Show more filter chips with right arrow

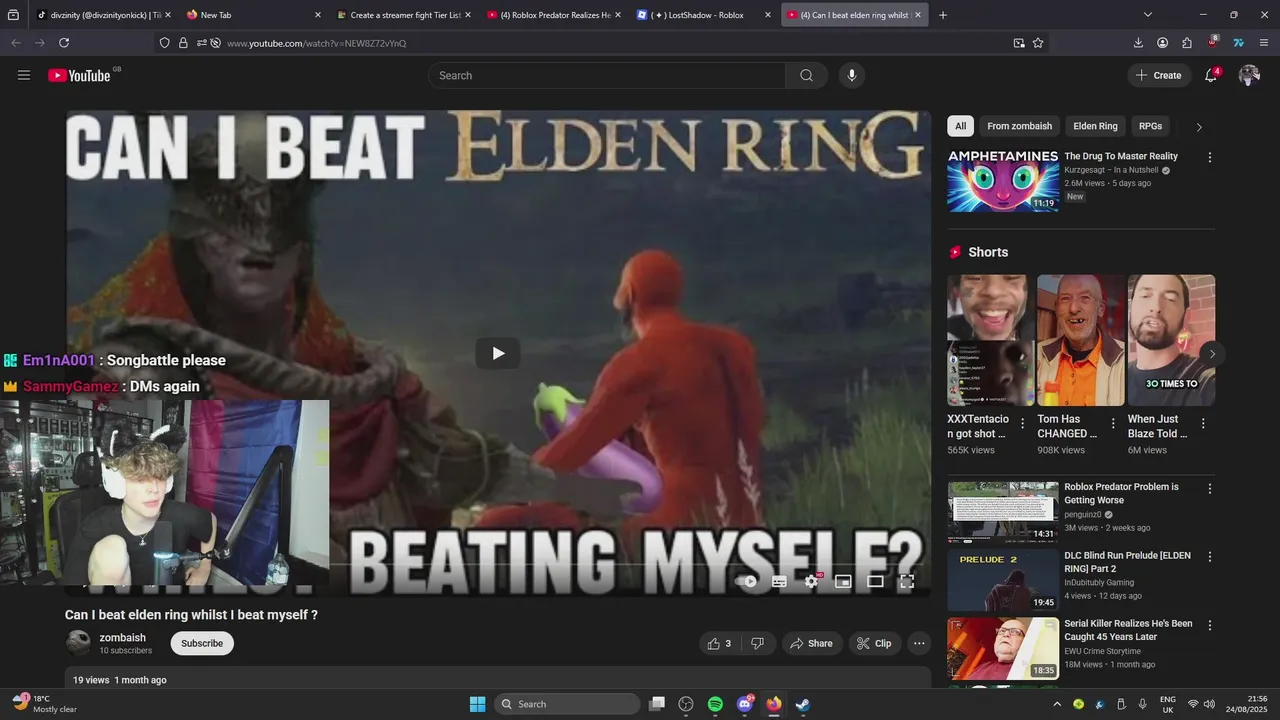1199,127
